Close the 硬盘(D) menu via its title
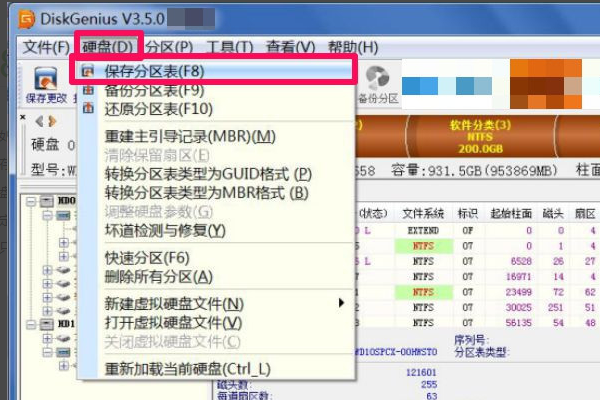 tap(108, 47)
